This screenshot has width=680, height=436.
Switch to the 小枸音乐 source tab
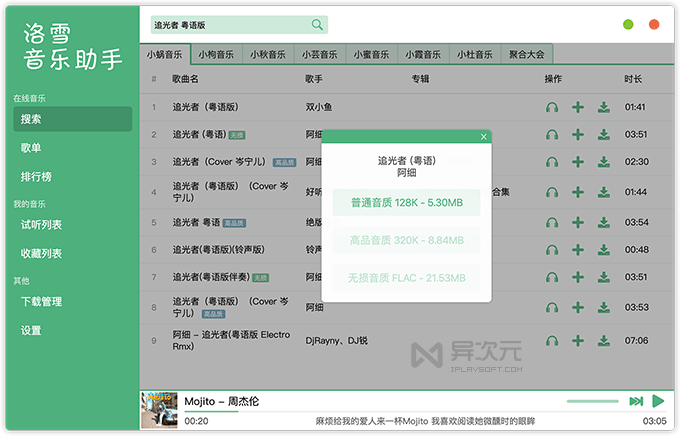(217, 54)
